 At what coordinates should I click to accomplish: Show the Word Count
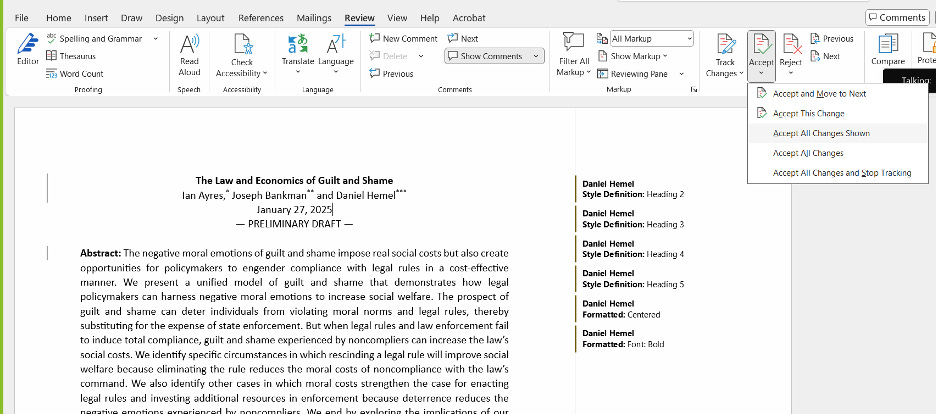[x=74, y=74]
